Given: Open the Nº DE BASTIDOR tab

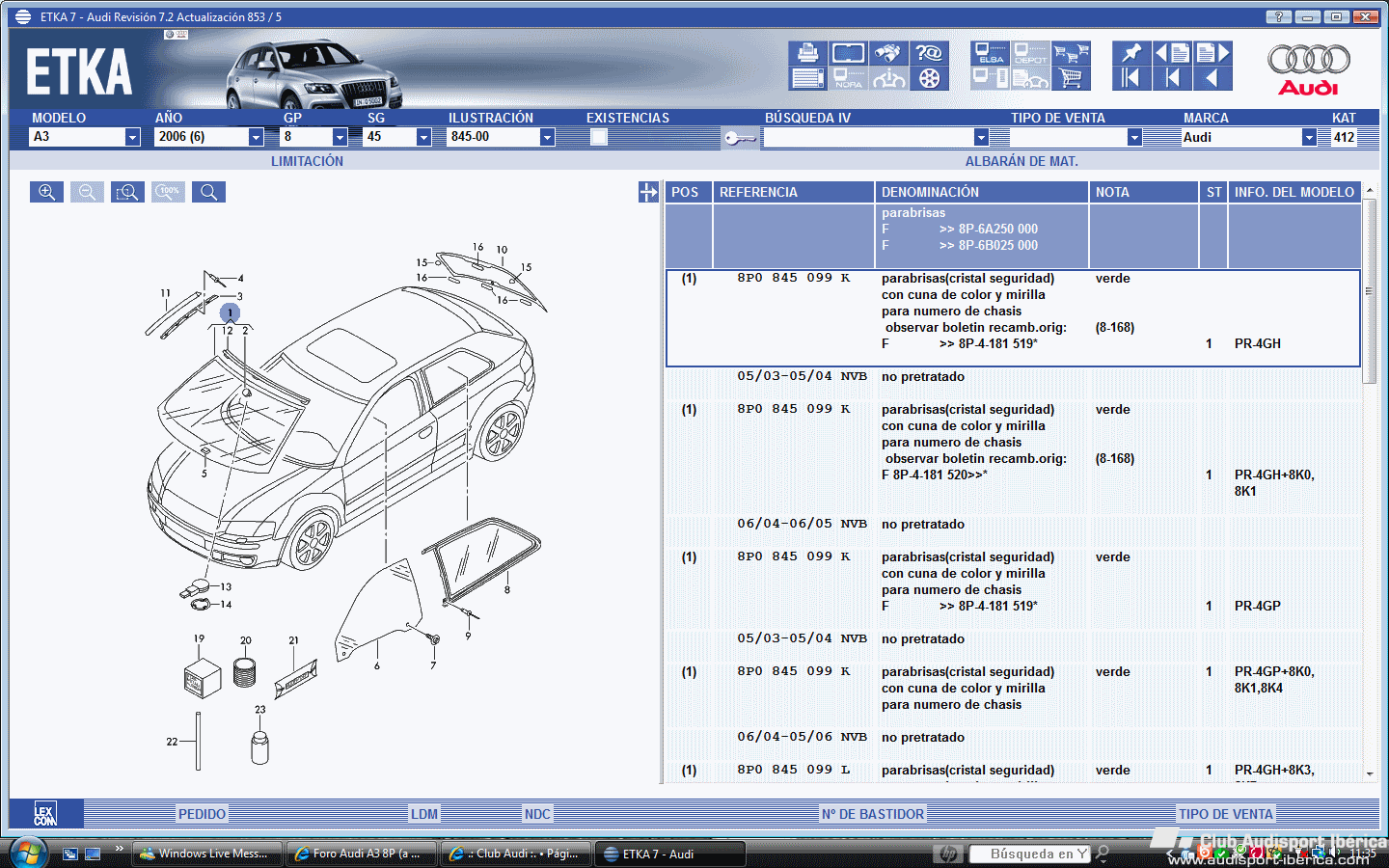Looking at the screenshot, I should coord(873,814).
